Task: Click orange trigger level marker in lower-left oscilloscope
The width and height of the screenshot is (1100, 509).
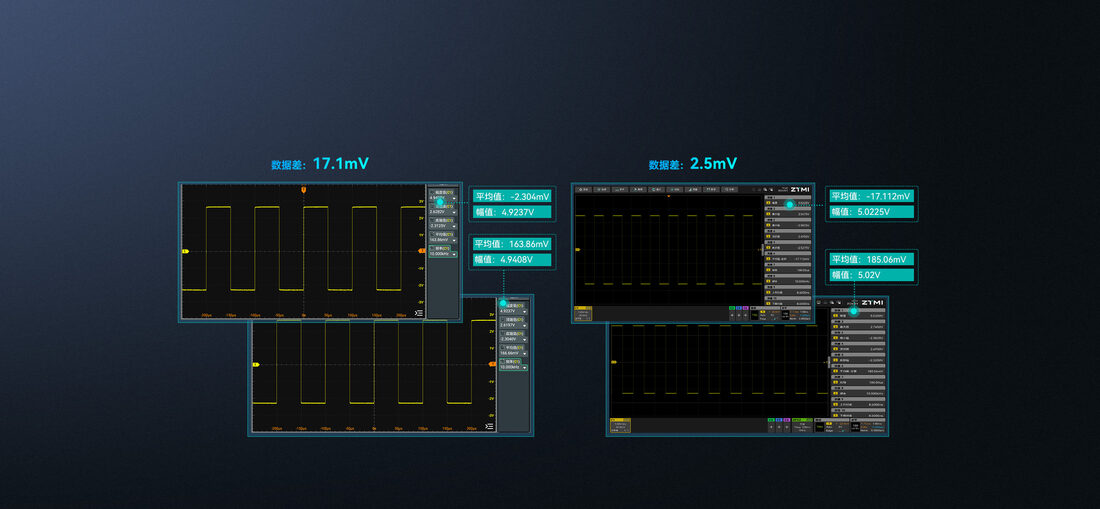Action: point(492,364)
